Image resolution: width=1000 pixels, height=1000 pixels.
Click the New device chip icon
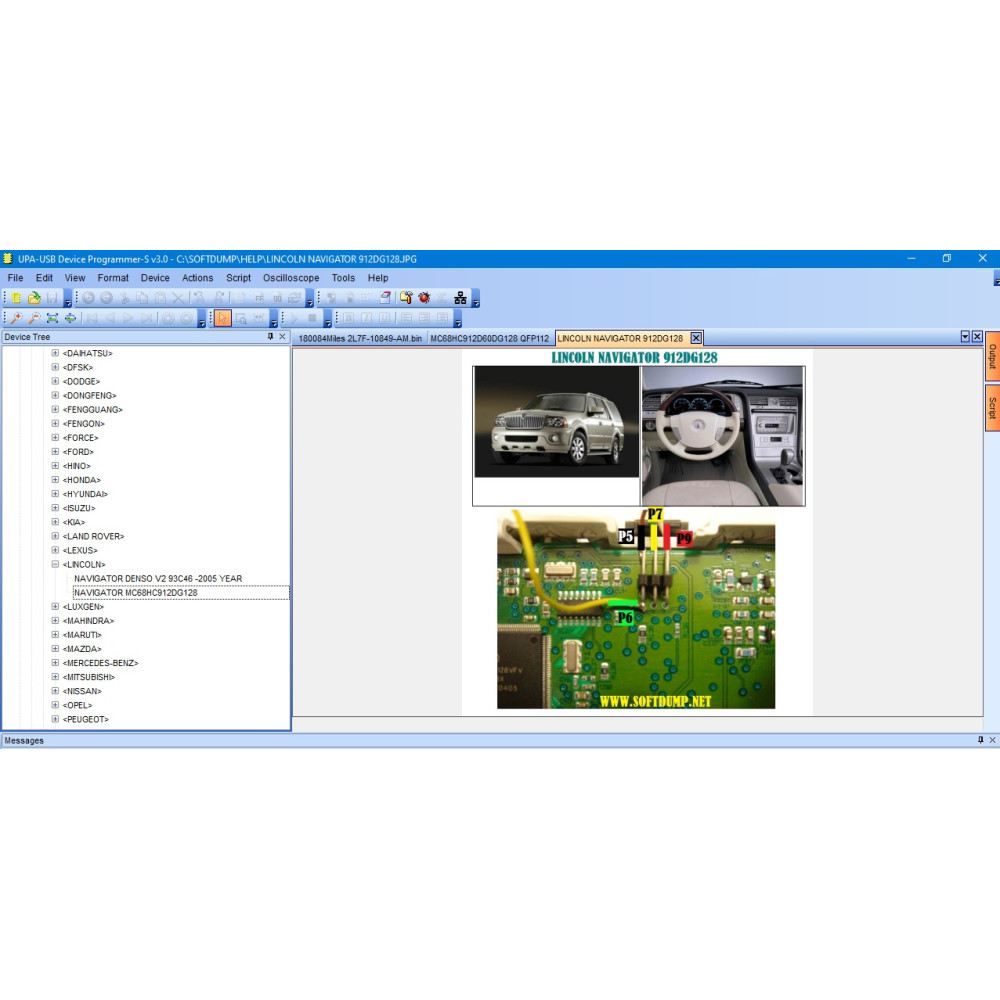click(16, 298)
